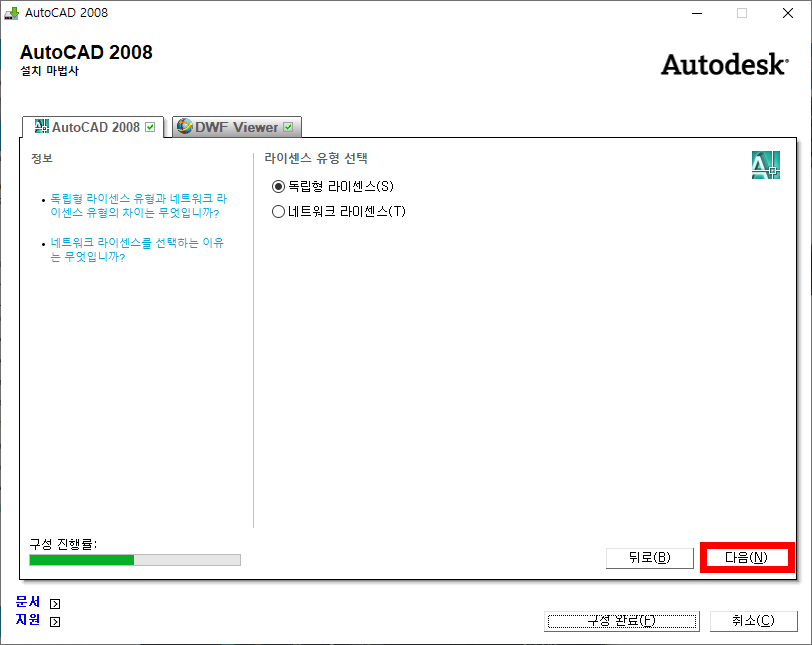This screenshot has width=812, height=645.
Task: Click the AutoCAD tab's application icon
Action: pyautogui.click(x=41, y=126)
